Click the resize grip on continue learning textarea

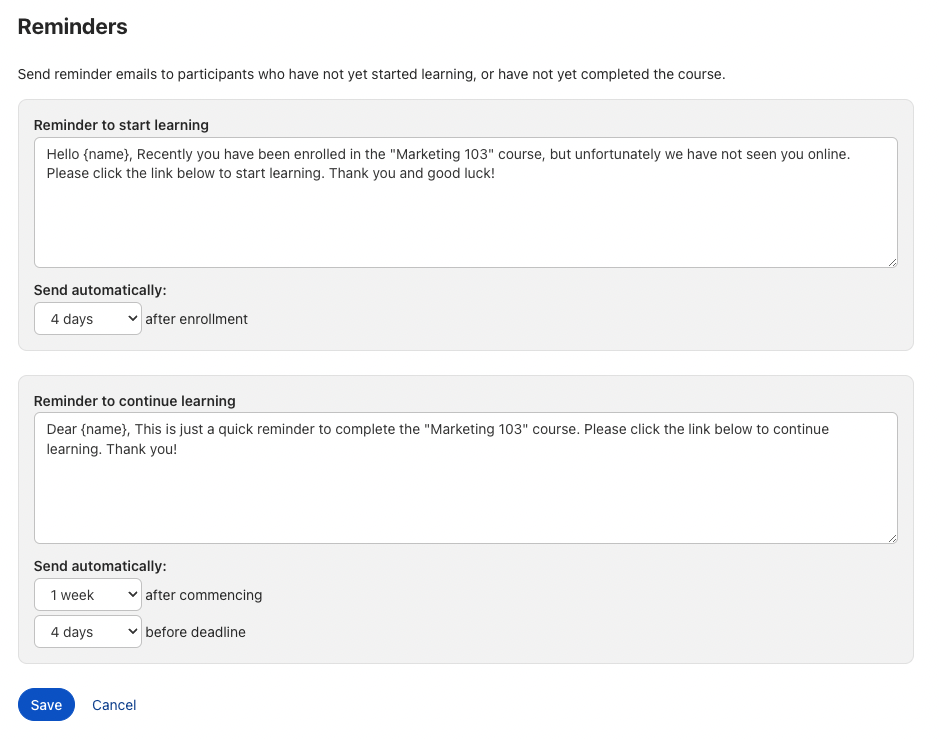tap(891, 537)
